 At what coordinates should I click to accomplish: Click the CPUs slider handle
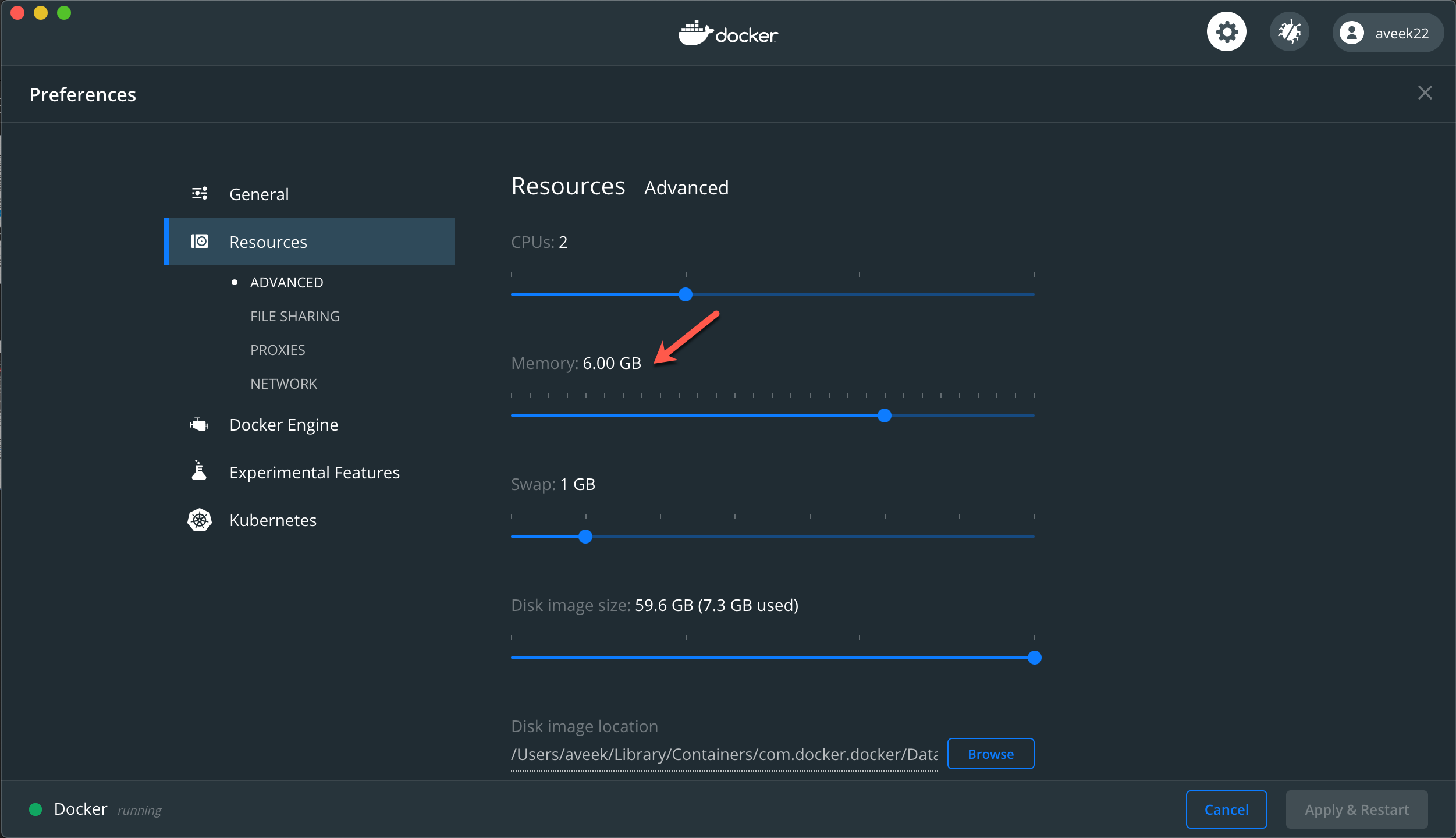(686, 294)
